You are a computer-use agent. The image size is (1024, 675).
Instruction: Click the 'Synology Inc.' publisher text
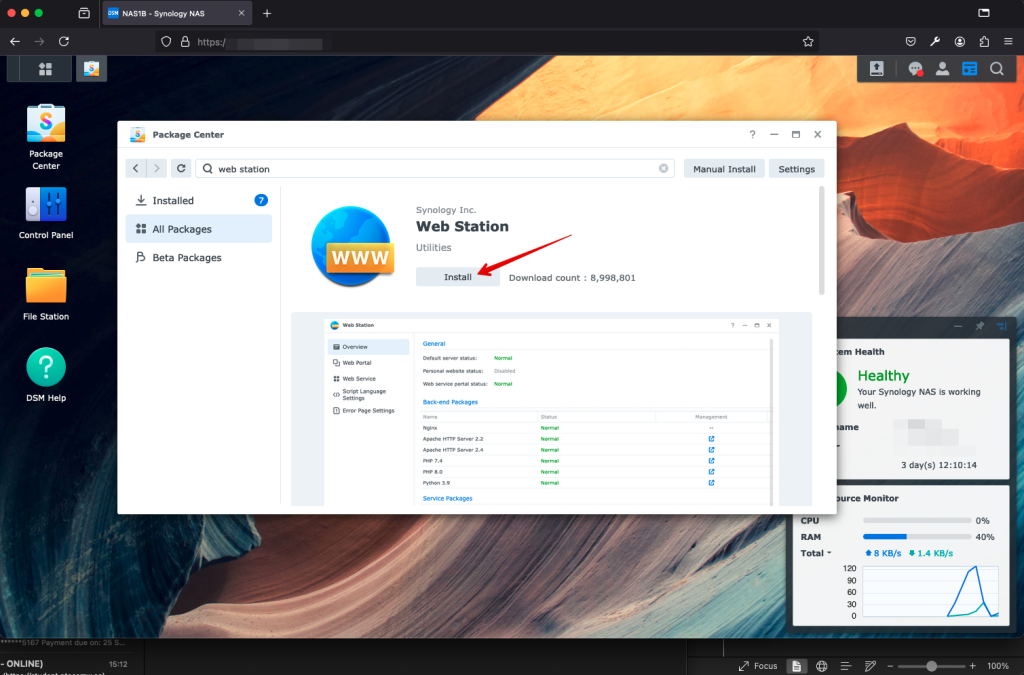point(446,210)
